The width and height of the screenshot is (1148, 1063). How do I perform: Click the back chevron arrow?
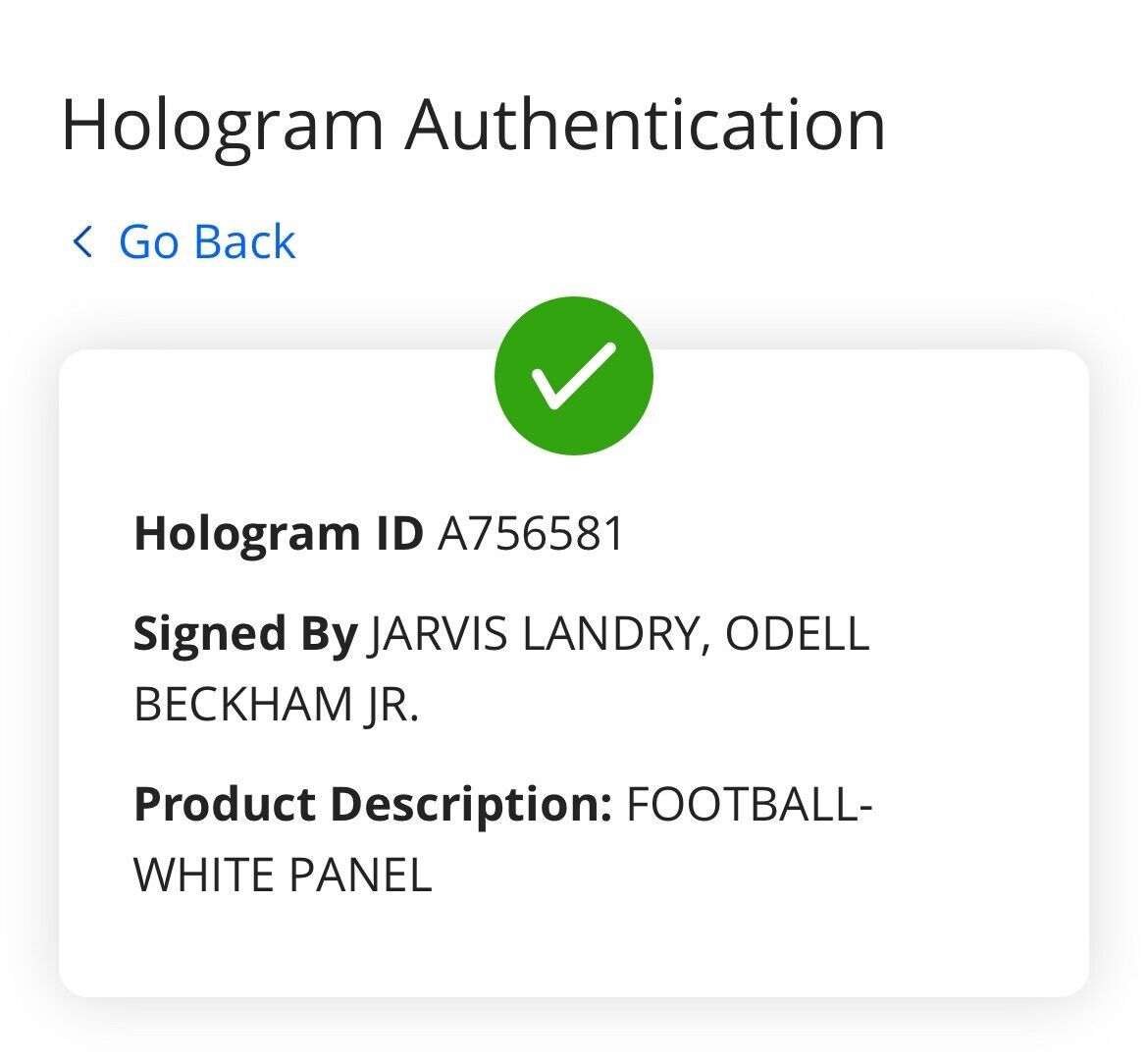(x=82, y=241)
